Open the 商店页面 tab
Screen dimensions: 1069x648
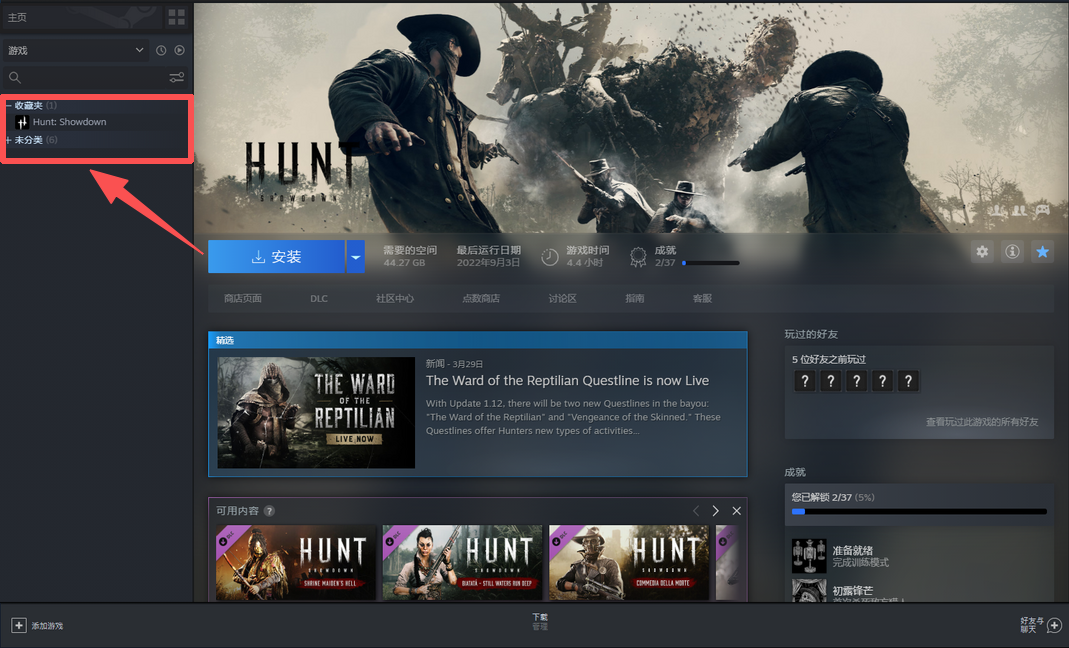[x=243, y=298]
